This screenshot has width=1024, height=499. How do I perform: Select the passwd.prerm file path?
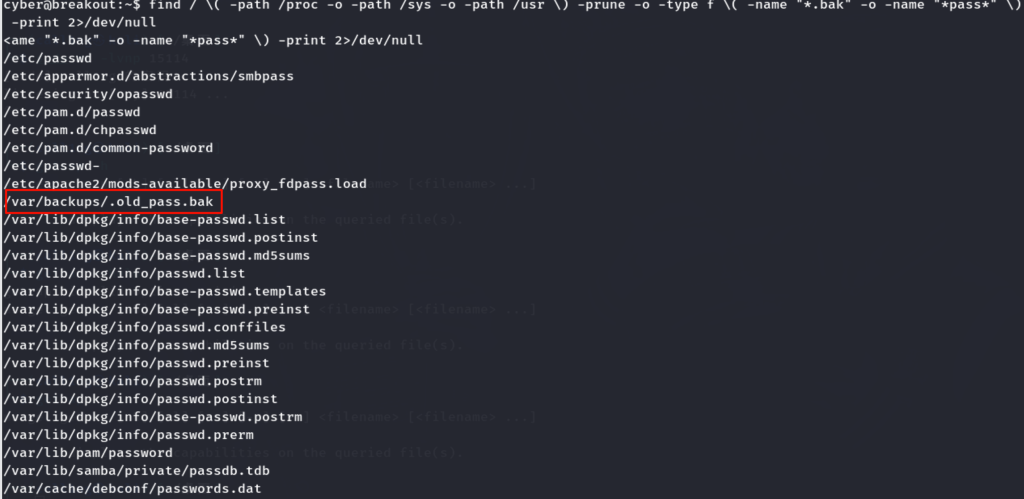tap(129, 435)
